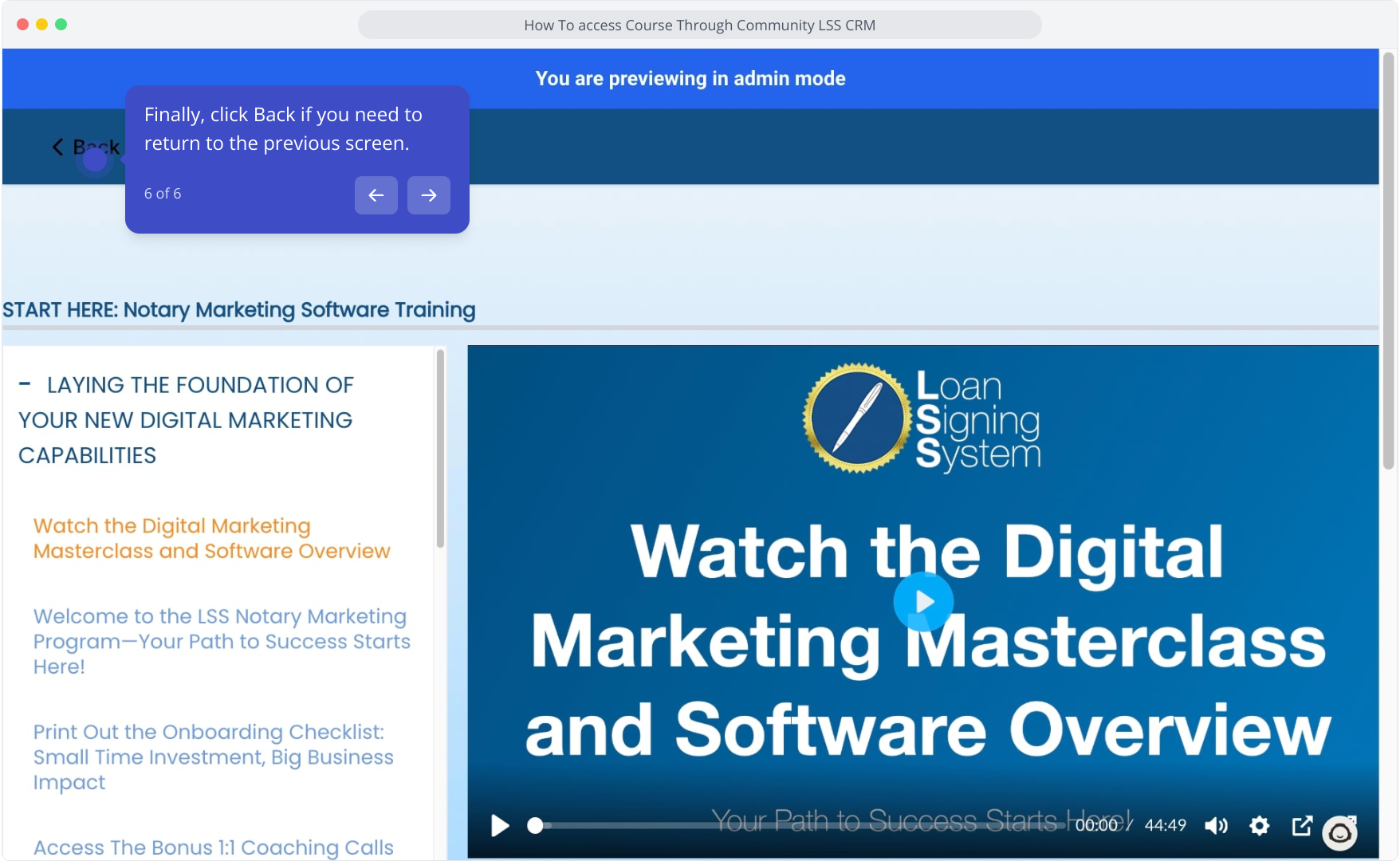The height and width of the screenshot is (861, 1400).
Task: Advance with the tooltip next arrow
Action: click(x=429, y=195)
